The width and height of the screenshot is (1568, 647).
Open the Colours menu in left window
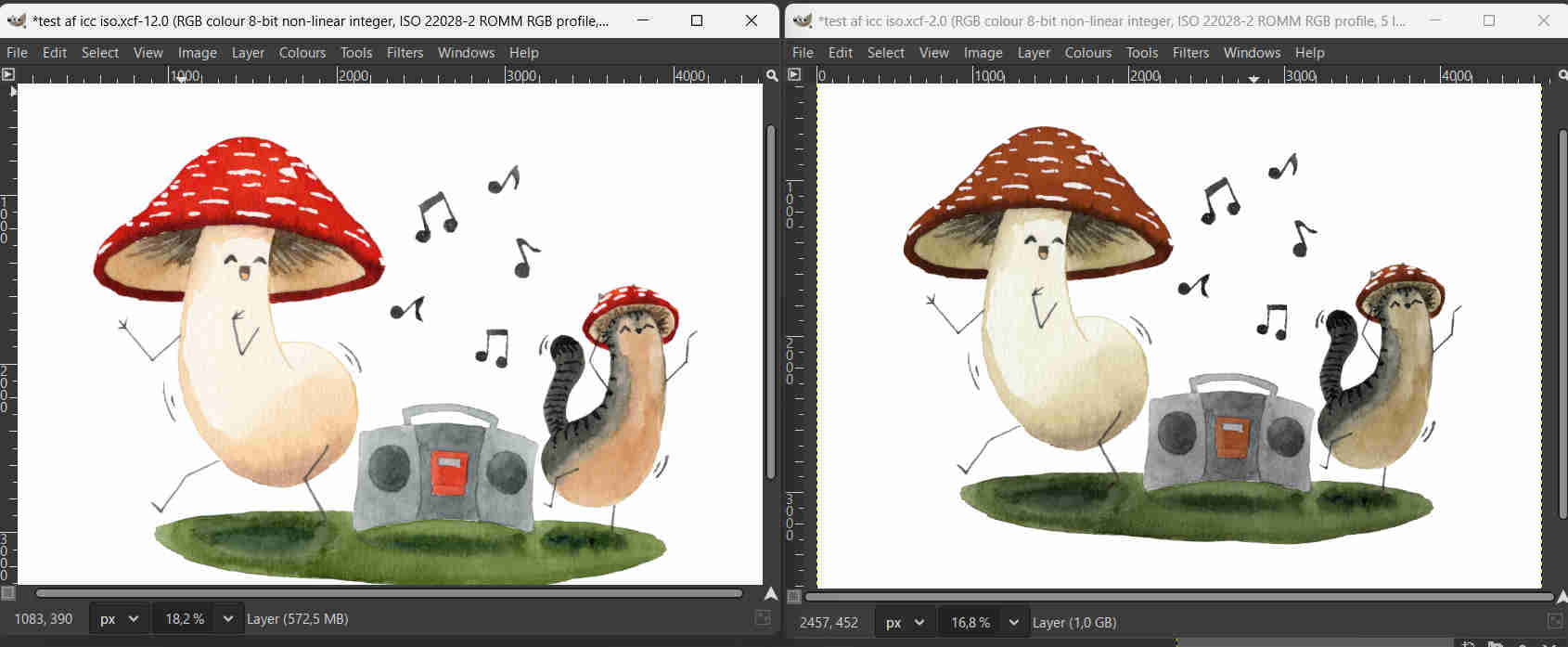pos(302,53)
